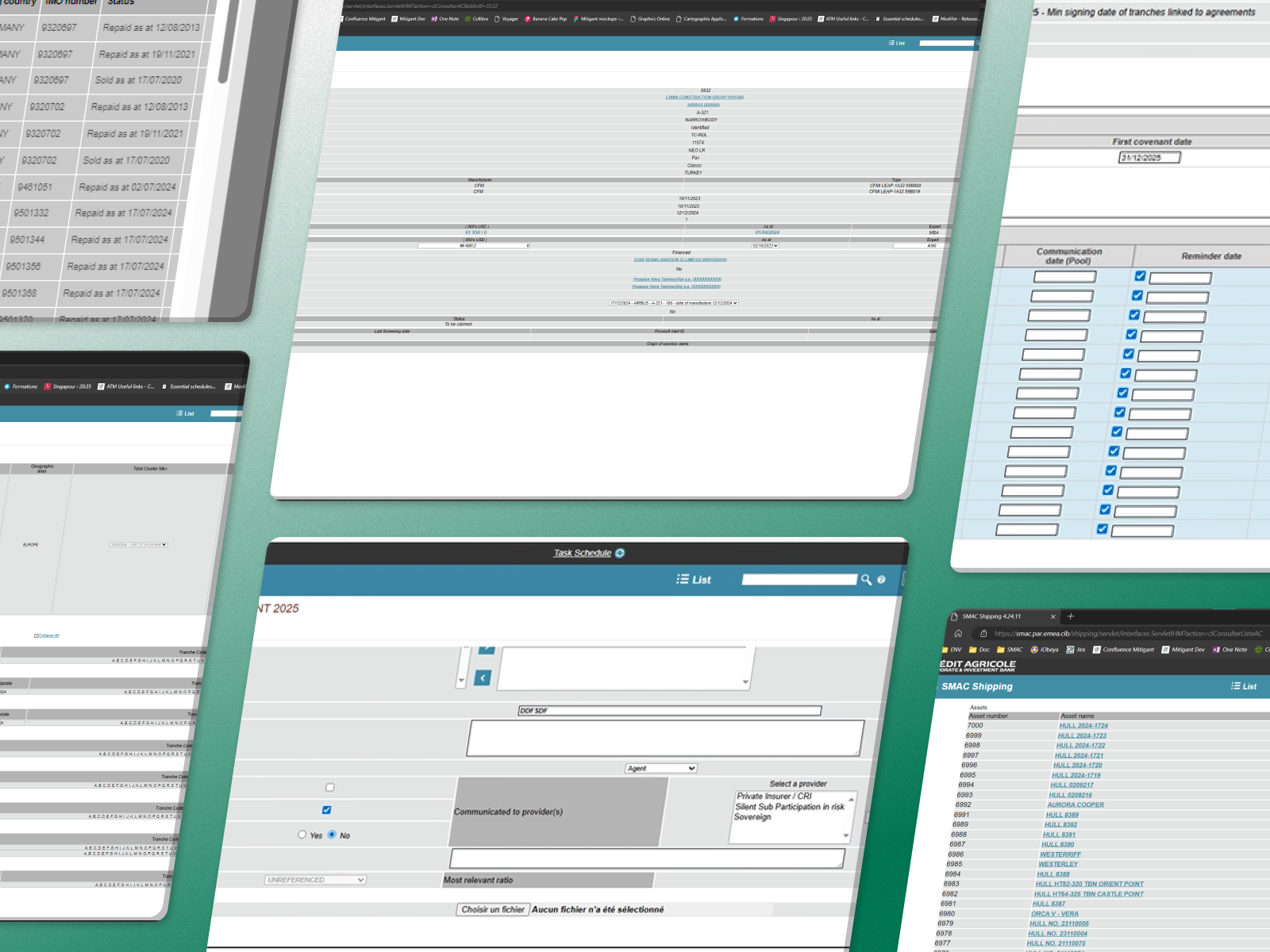This screenshot has width=1270, height=952.
Task: Open the Graphviz Online bookmark
Action: pos(650,19)
